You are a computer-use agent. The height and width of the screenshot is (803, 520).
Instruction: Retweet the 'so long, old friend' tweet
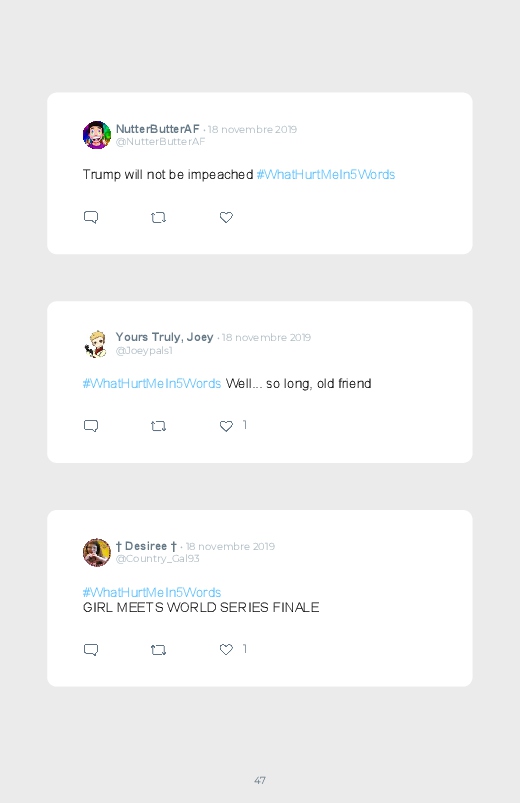point(158,426)
